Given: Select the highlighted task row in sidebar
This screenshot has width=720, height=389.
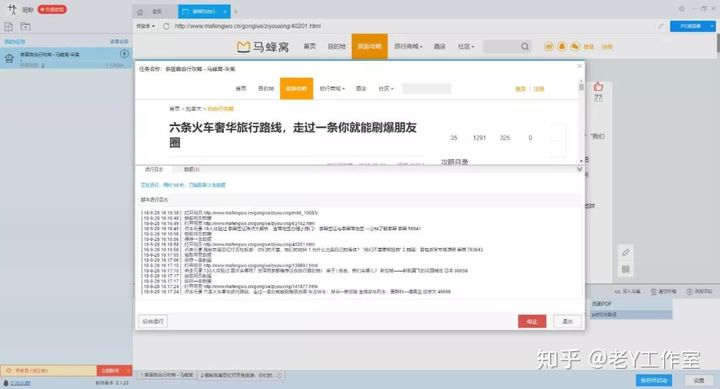Looking at the screenshot, I should click(x=66, y=58).
